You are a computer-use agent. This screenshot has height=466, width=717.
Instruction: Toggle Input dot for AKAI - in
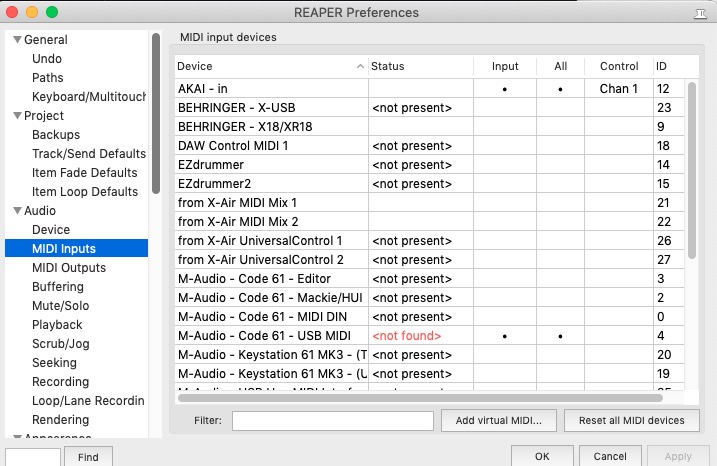pos(505,89)
